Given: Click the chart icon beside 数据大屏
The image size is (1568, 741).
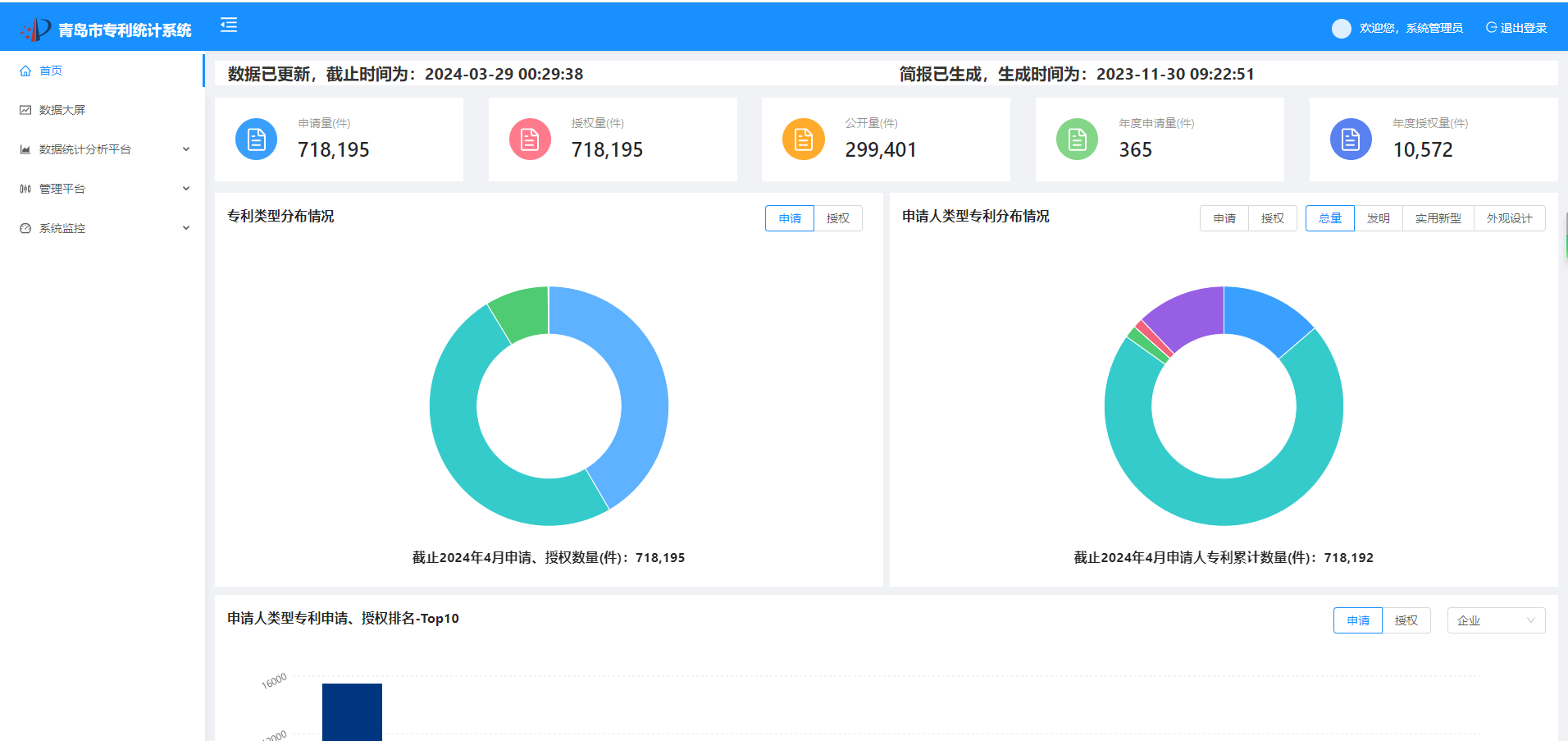Looking at the screenshot, I should click(x=25, y=110).
